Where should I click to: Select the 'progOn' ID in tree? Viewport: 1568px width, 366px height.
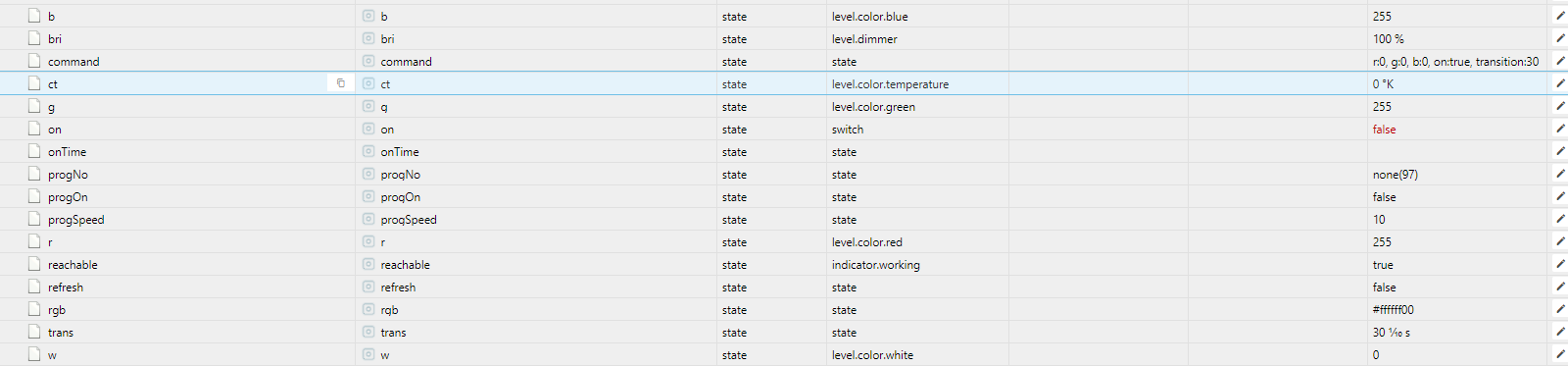click(68, 197)
